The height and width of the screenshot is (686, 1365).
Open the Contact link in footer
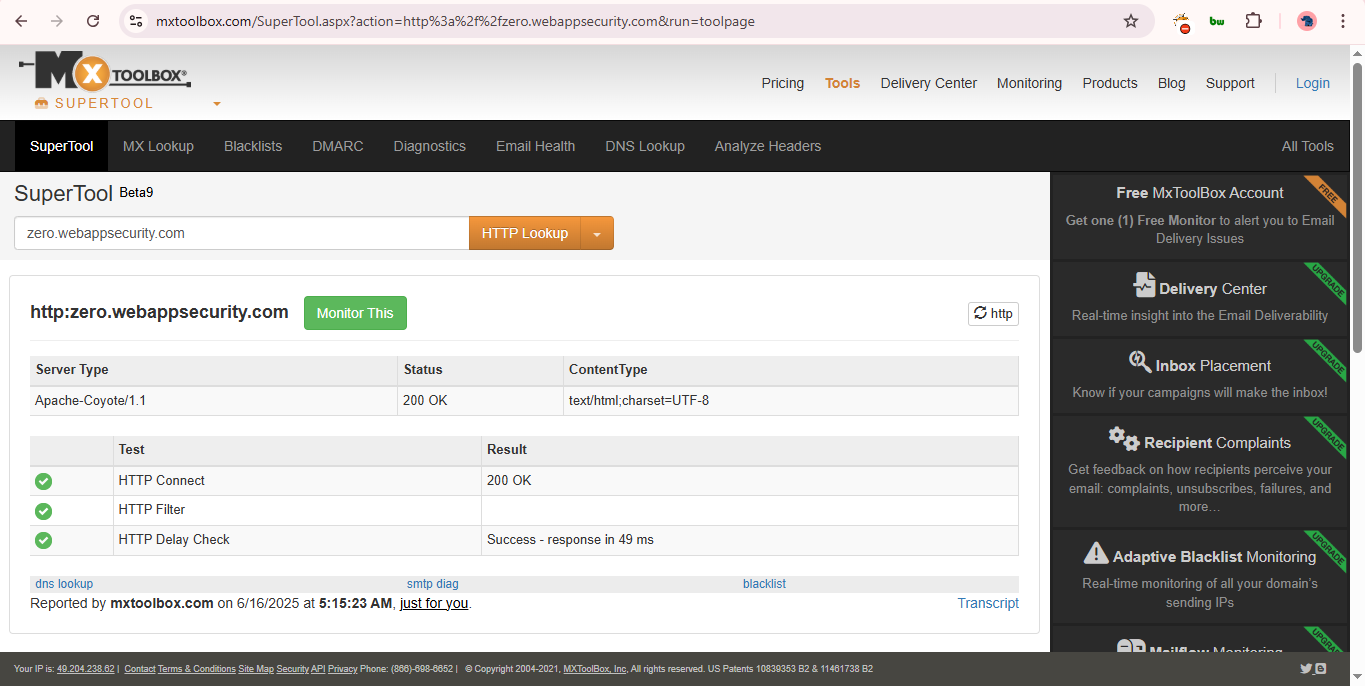coord(140,669)
